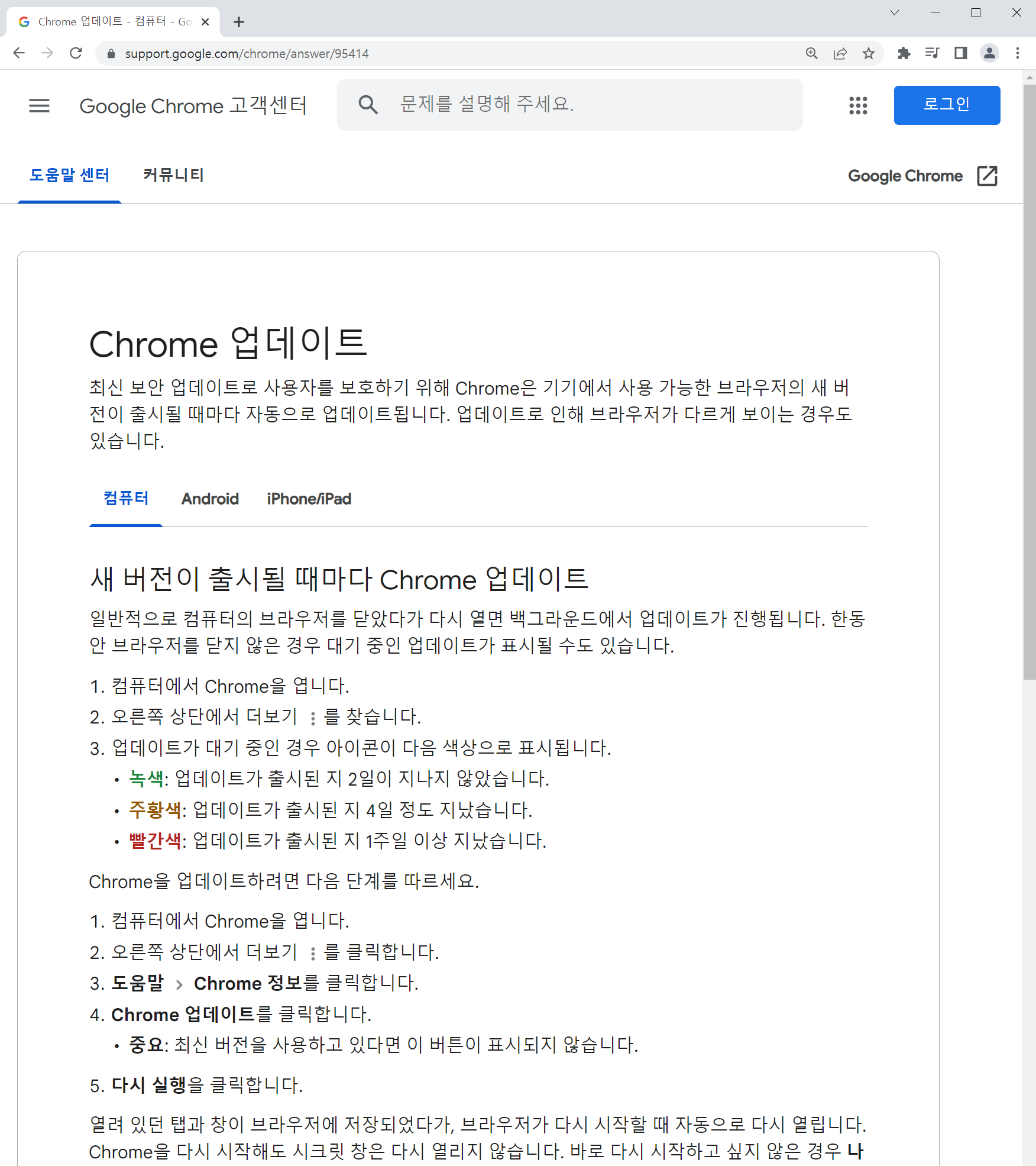Click the 빨간색 colored text
The image size is (1036, 1166).
tap(155, 840)
